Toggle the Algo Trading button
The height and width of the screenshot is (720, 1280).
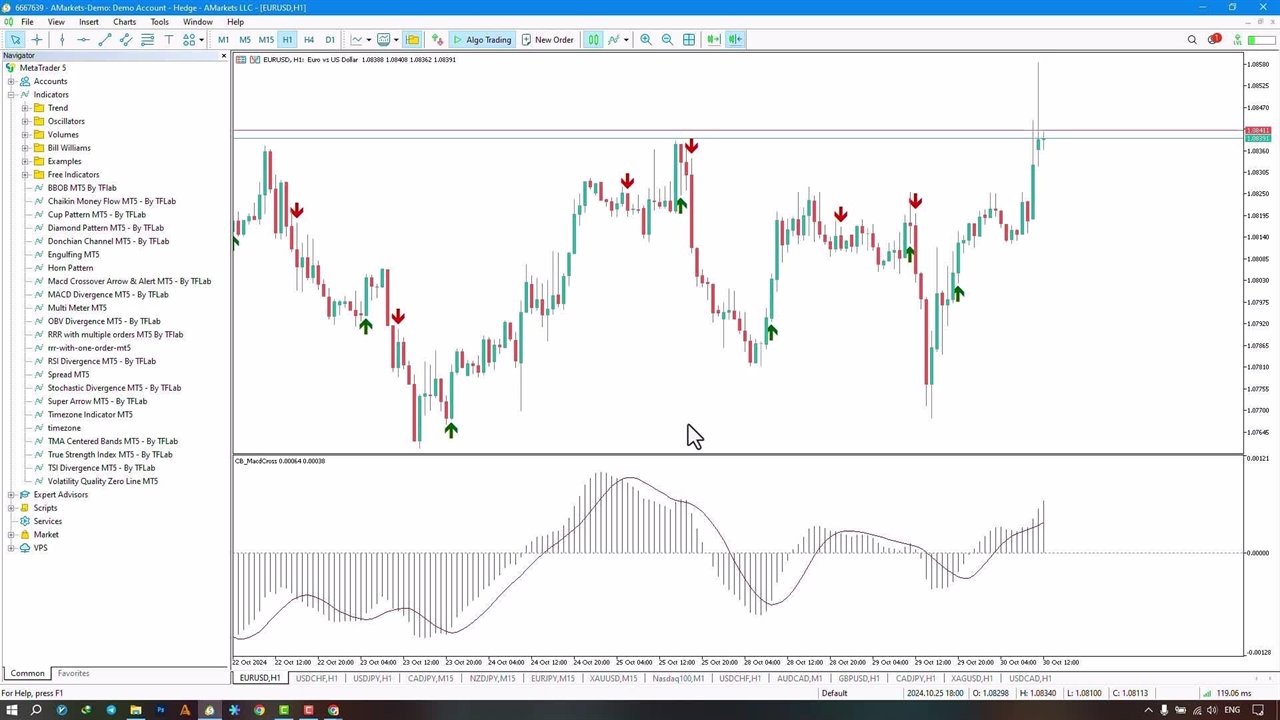pyautogui.click(x=481, y=40)
